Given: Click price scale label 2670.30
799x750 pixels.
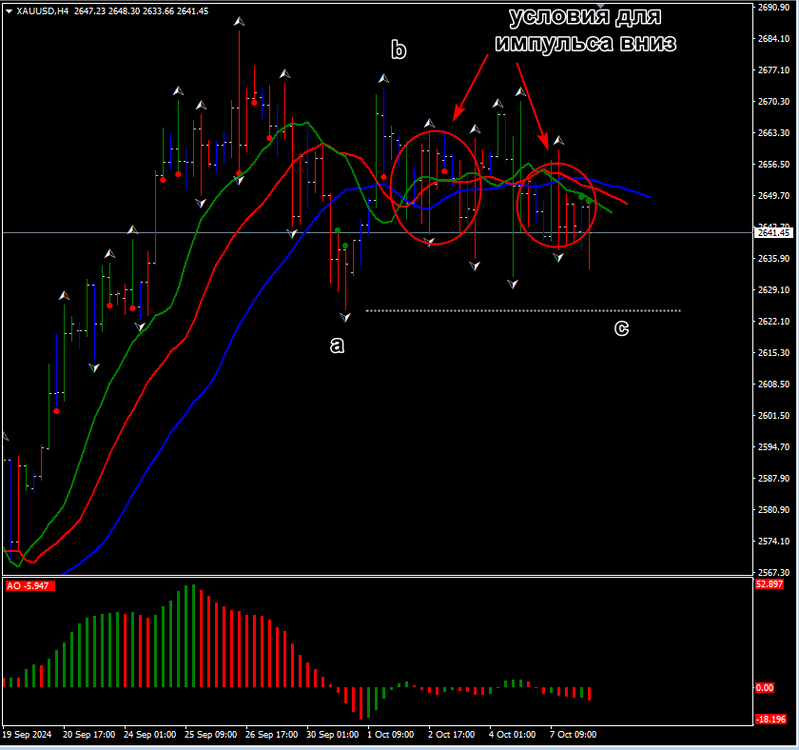Looking at the screenshot, I should [774, 102].
